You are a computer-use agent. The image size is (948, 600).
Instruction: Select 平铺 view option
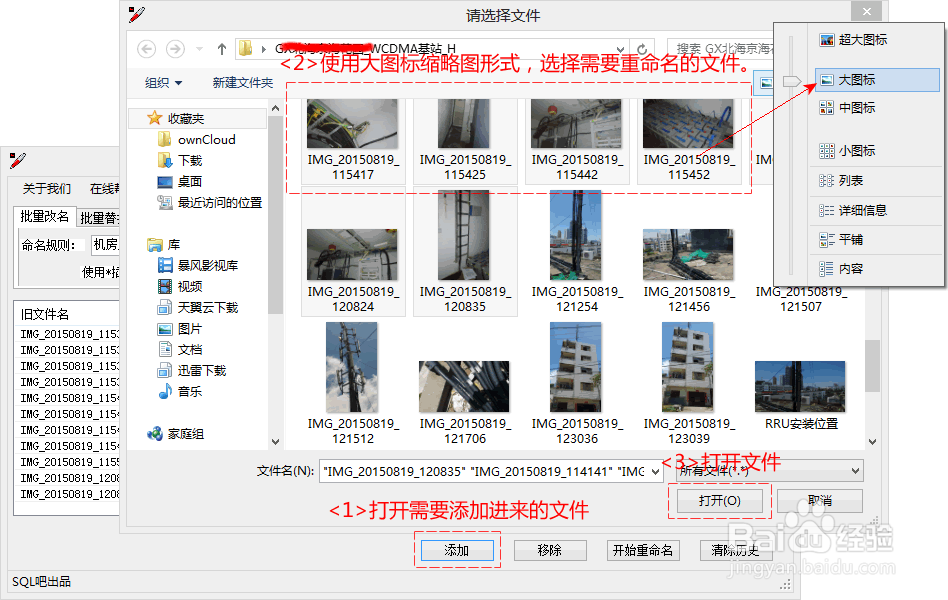pos(875,240)
